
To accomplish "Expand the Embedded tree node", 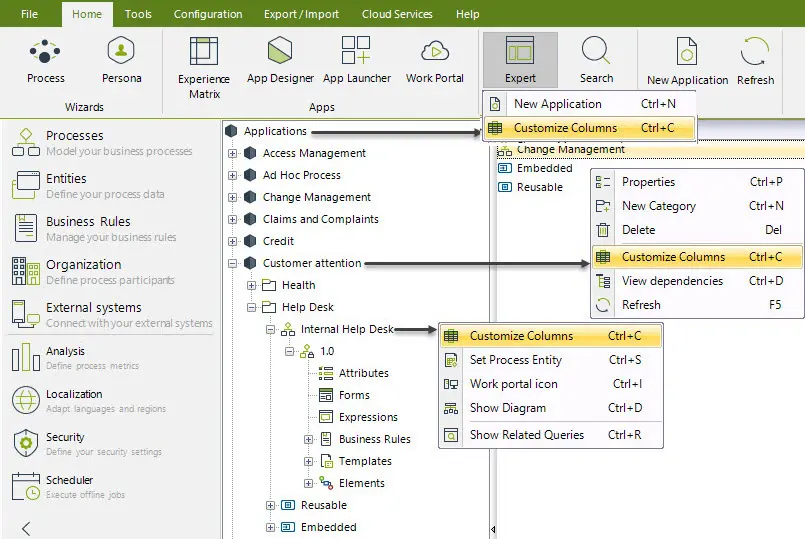I will [271, 528].
